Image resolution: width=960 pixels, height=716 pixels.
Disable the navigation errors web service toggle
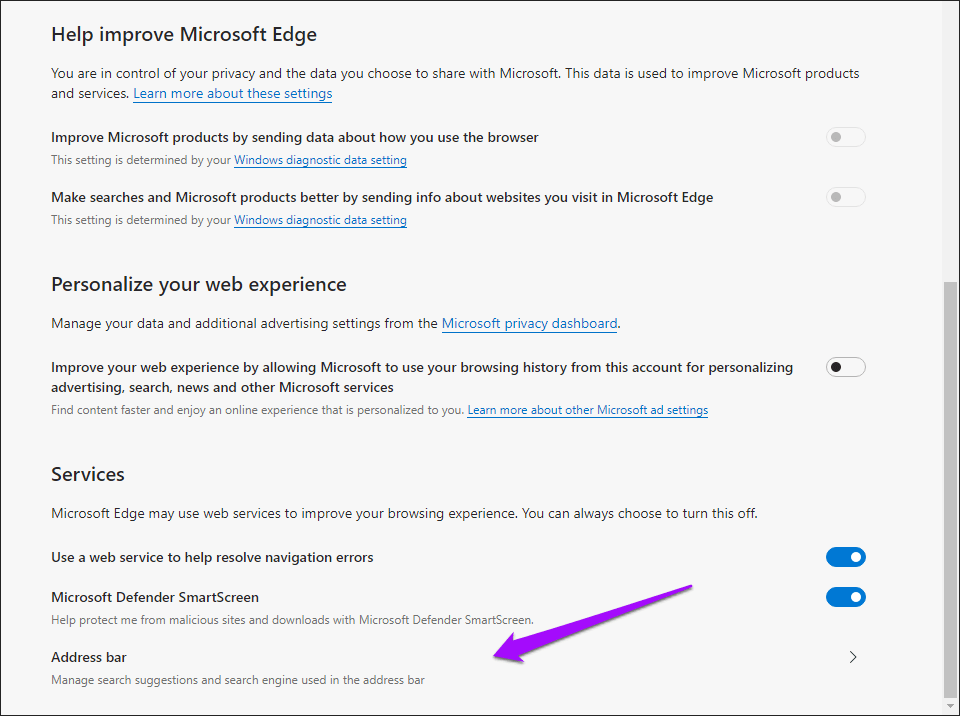pos(845,557)
